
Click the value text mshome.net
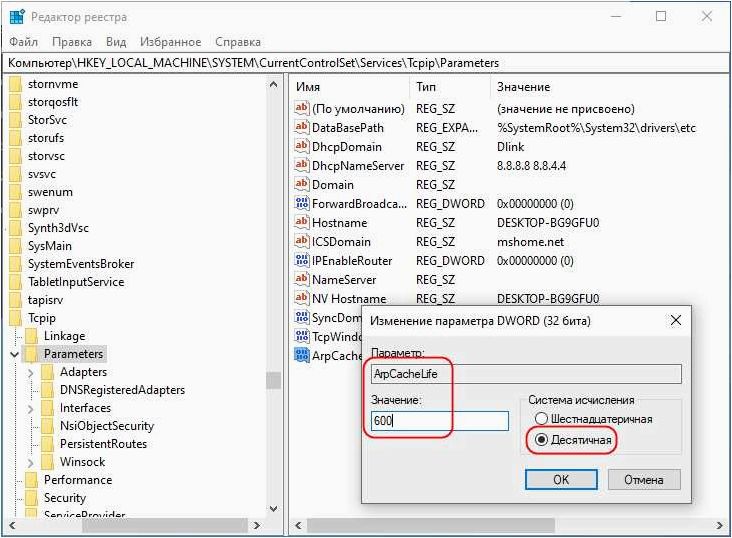(530, 242)
